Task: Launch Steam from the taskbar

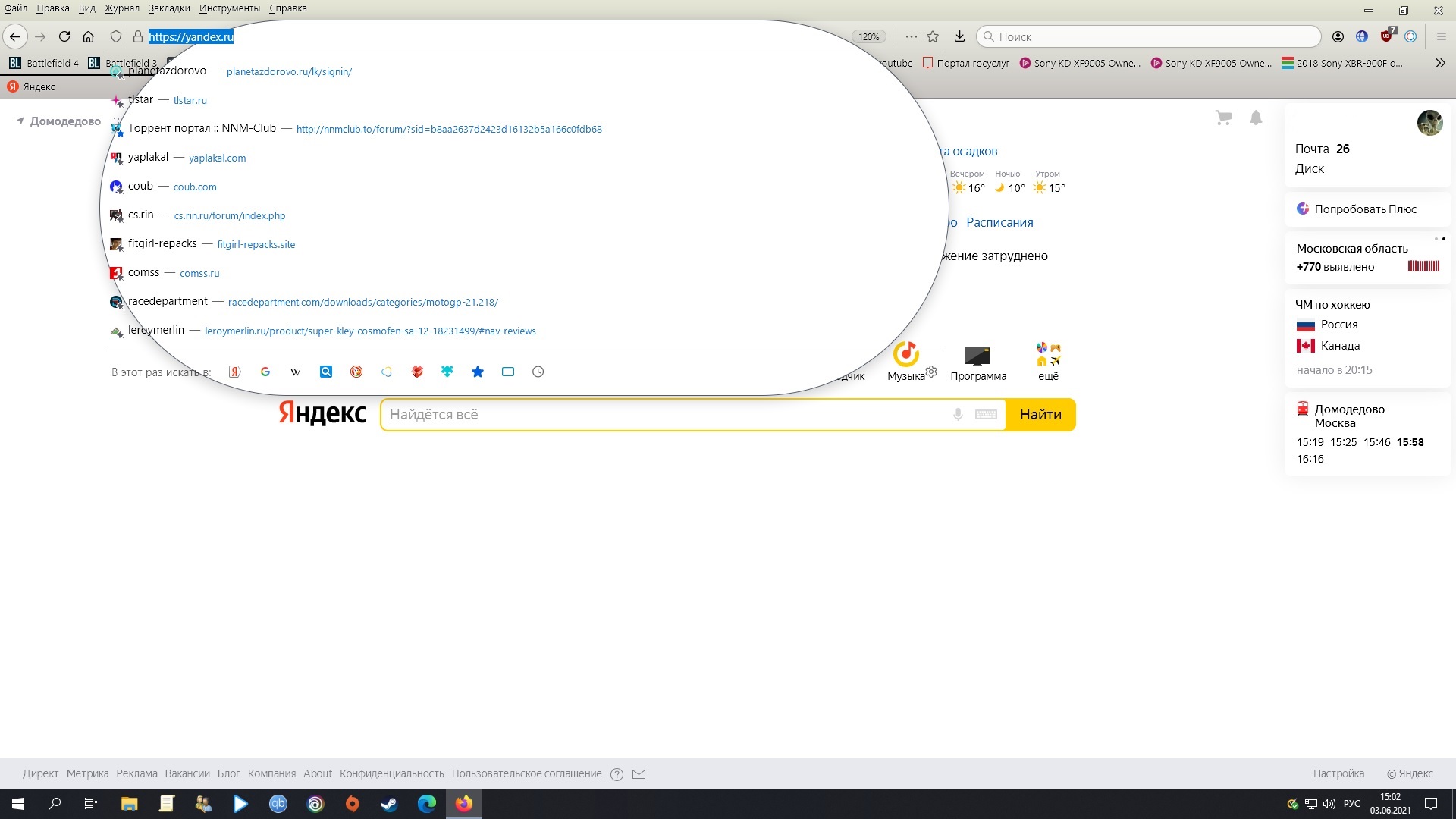Action: click(389, 804)
